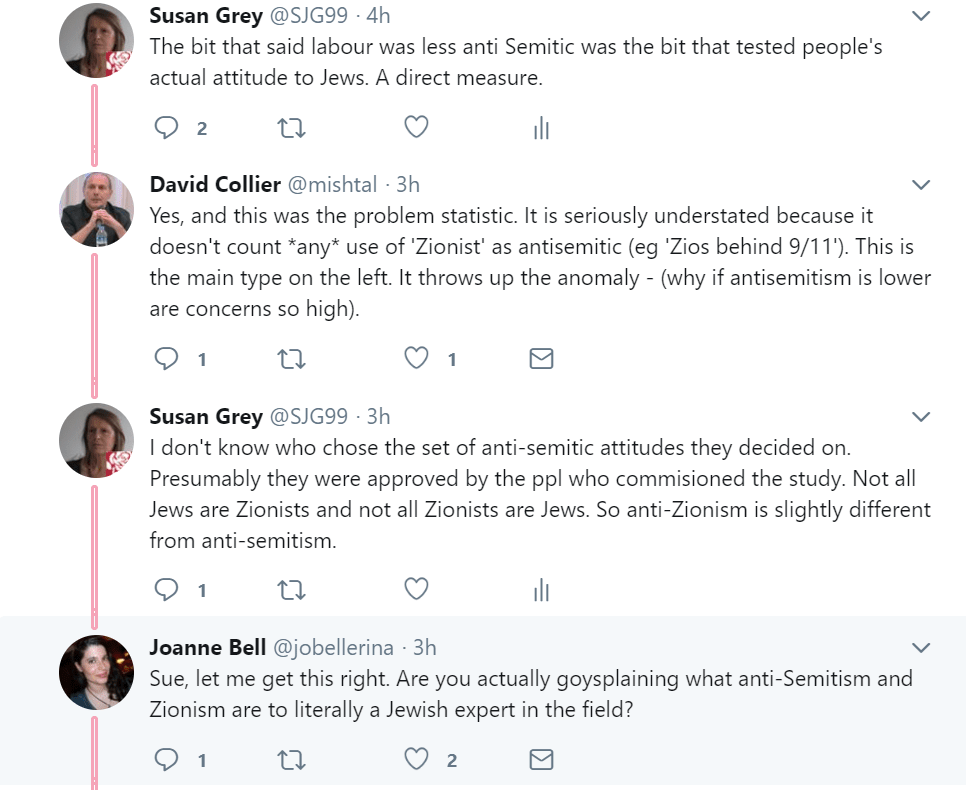The height and width of the screenshot is (790, 966).
Task: Share Joanne Bell's tweet via direct message
Action: tap(541, 761)
